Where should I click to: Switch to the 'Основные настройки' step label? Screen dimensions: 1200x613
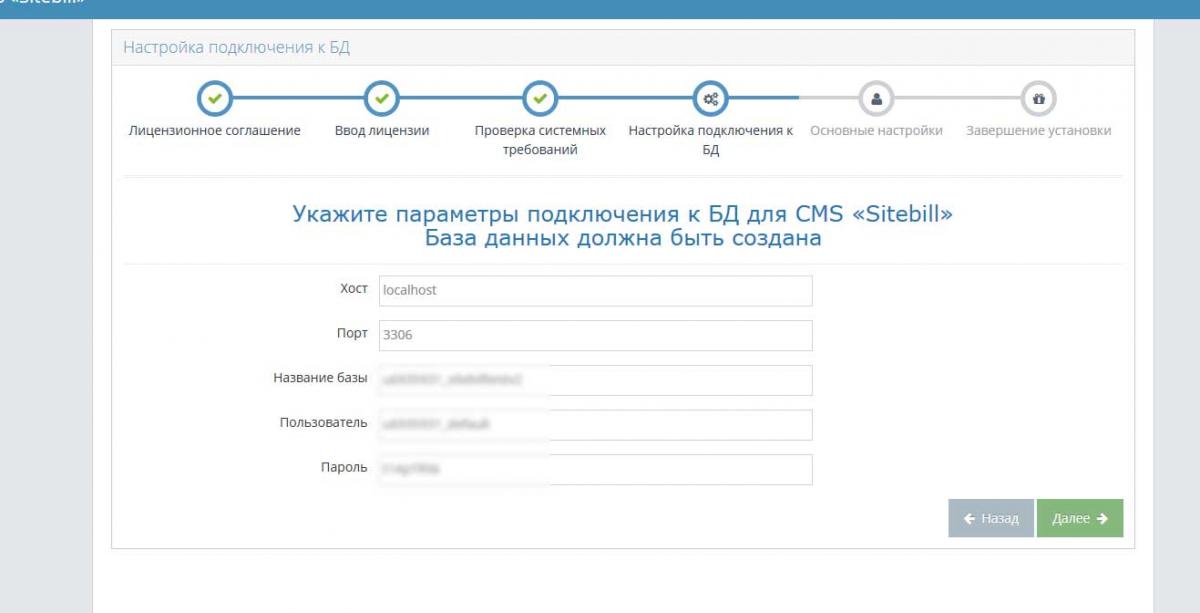pyautogui.click(x=876, y=131)
